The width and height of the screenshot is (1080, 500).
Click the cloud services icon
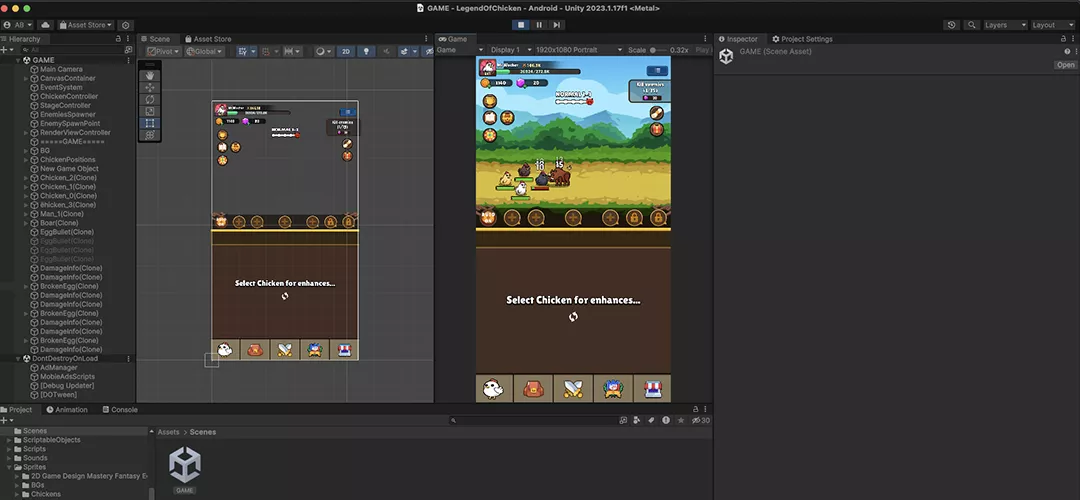tap(45, 25)
